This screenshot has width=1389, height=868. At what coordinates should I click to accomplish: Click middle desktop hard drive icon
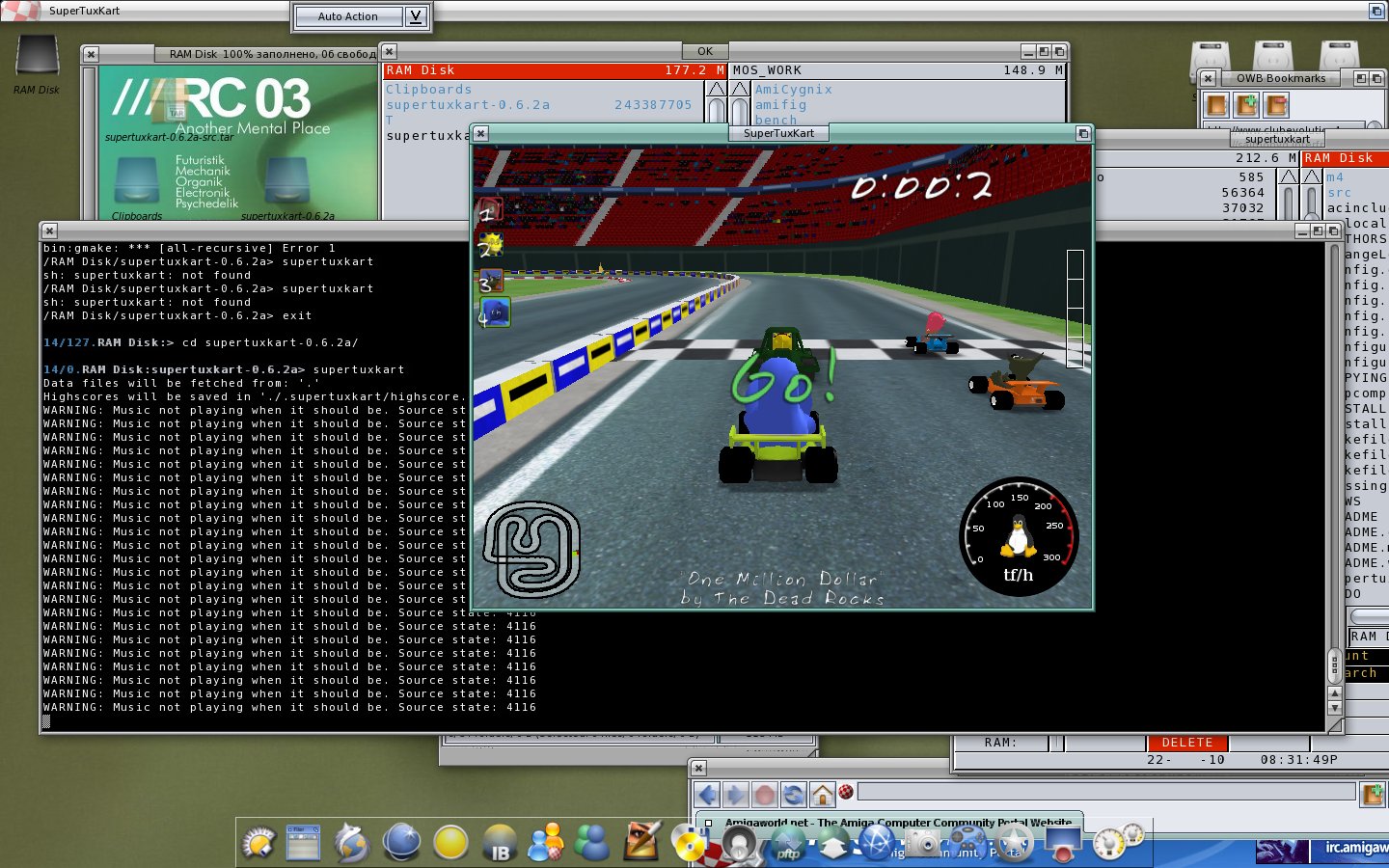click(x=1273, y=56)
